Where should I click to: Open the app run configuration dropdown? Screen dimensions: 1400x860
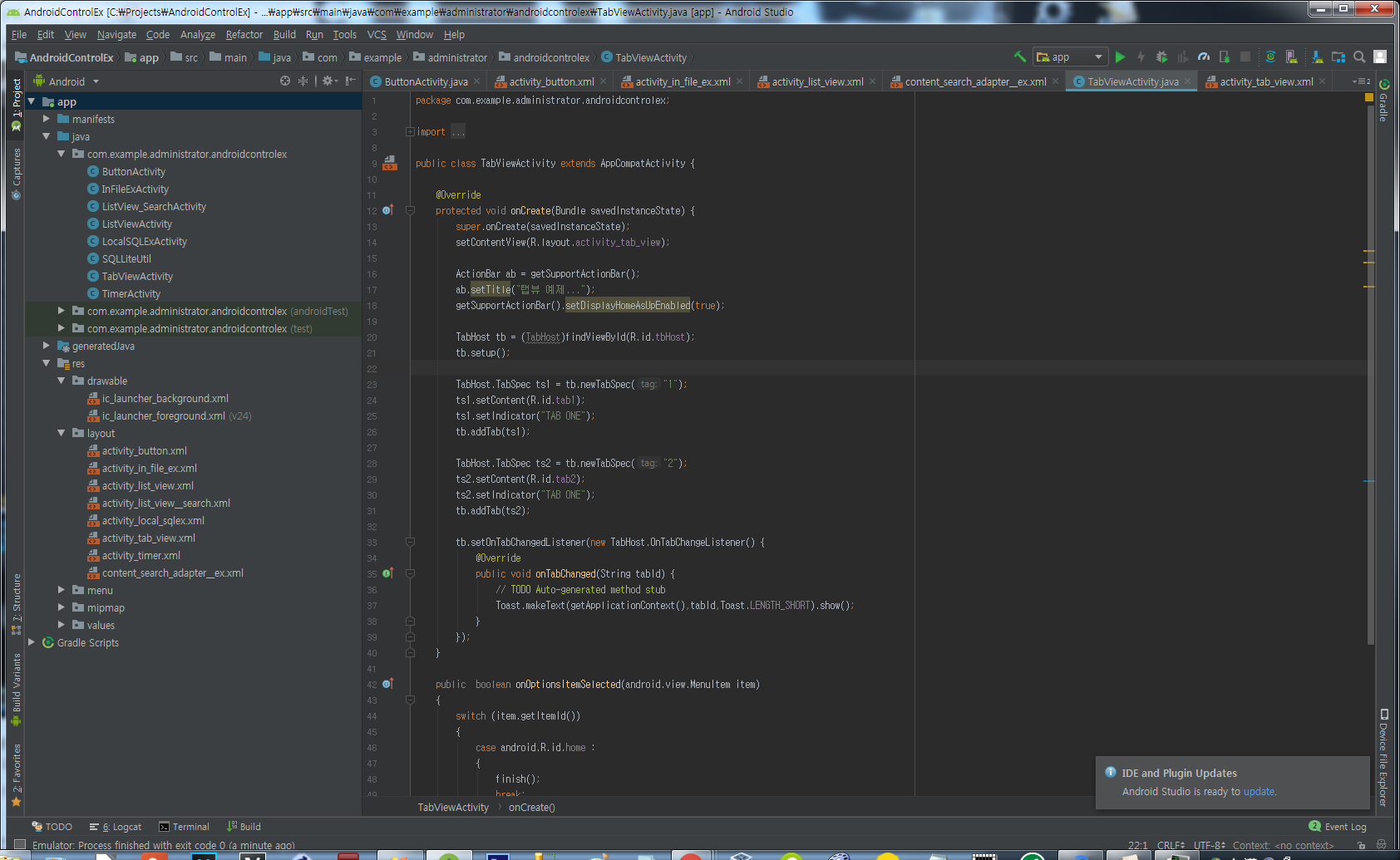point(1070,57)
